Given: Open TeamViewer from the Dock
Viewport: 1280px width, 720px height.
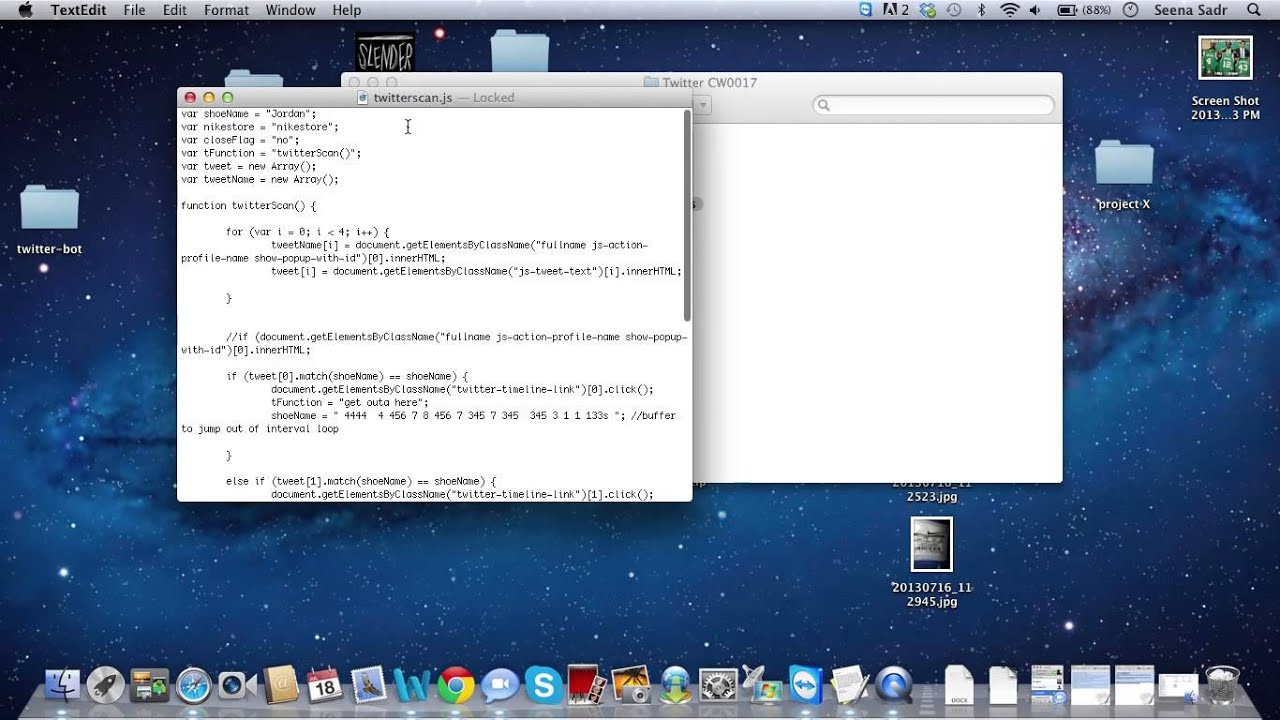Looking at the screenshot, I should [x=805, y=685].
